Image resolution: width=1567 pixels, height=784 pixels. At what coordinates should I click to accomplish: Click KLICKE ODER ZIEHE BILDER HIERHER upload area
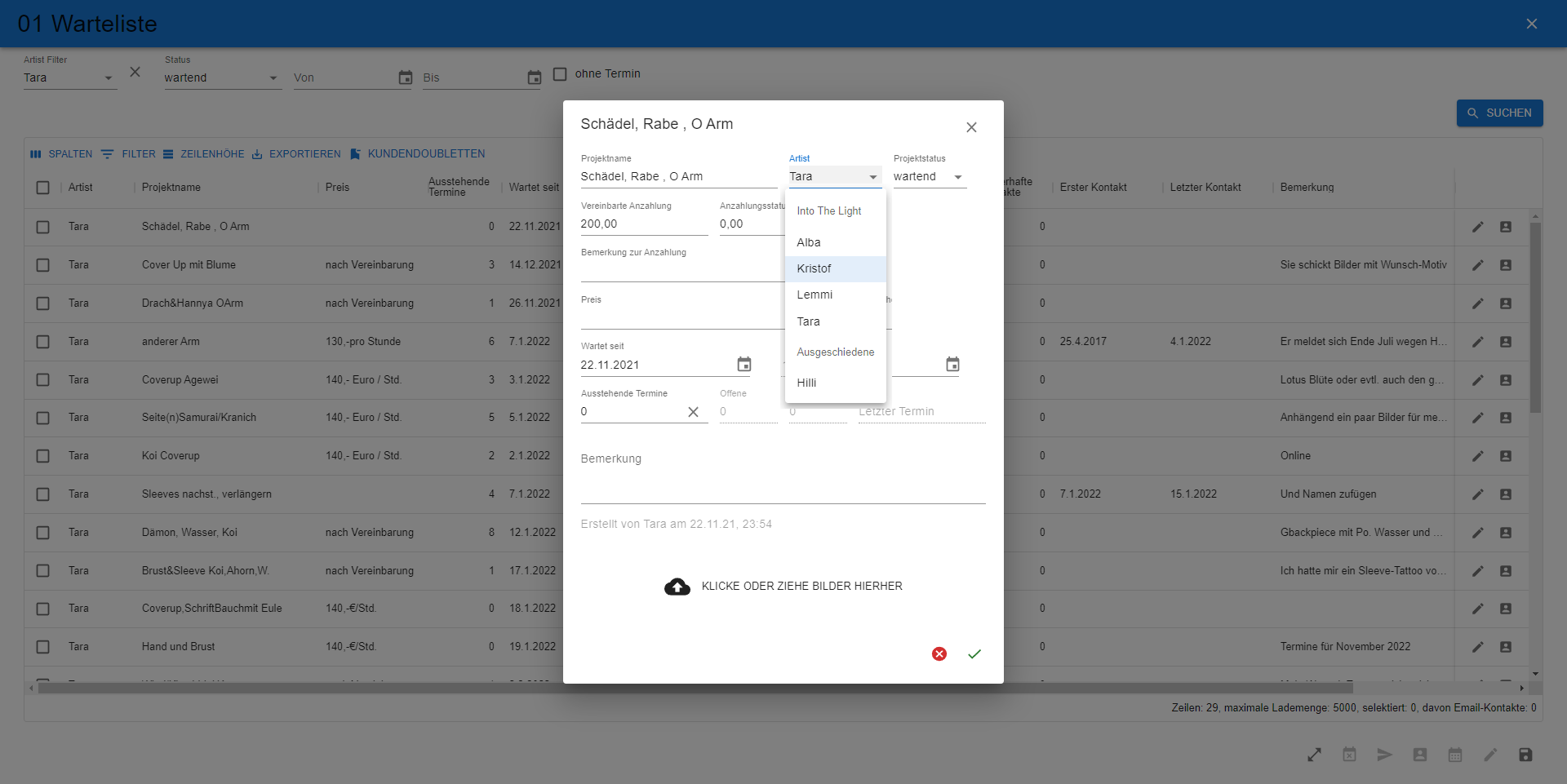(783, 586)
